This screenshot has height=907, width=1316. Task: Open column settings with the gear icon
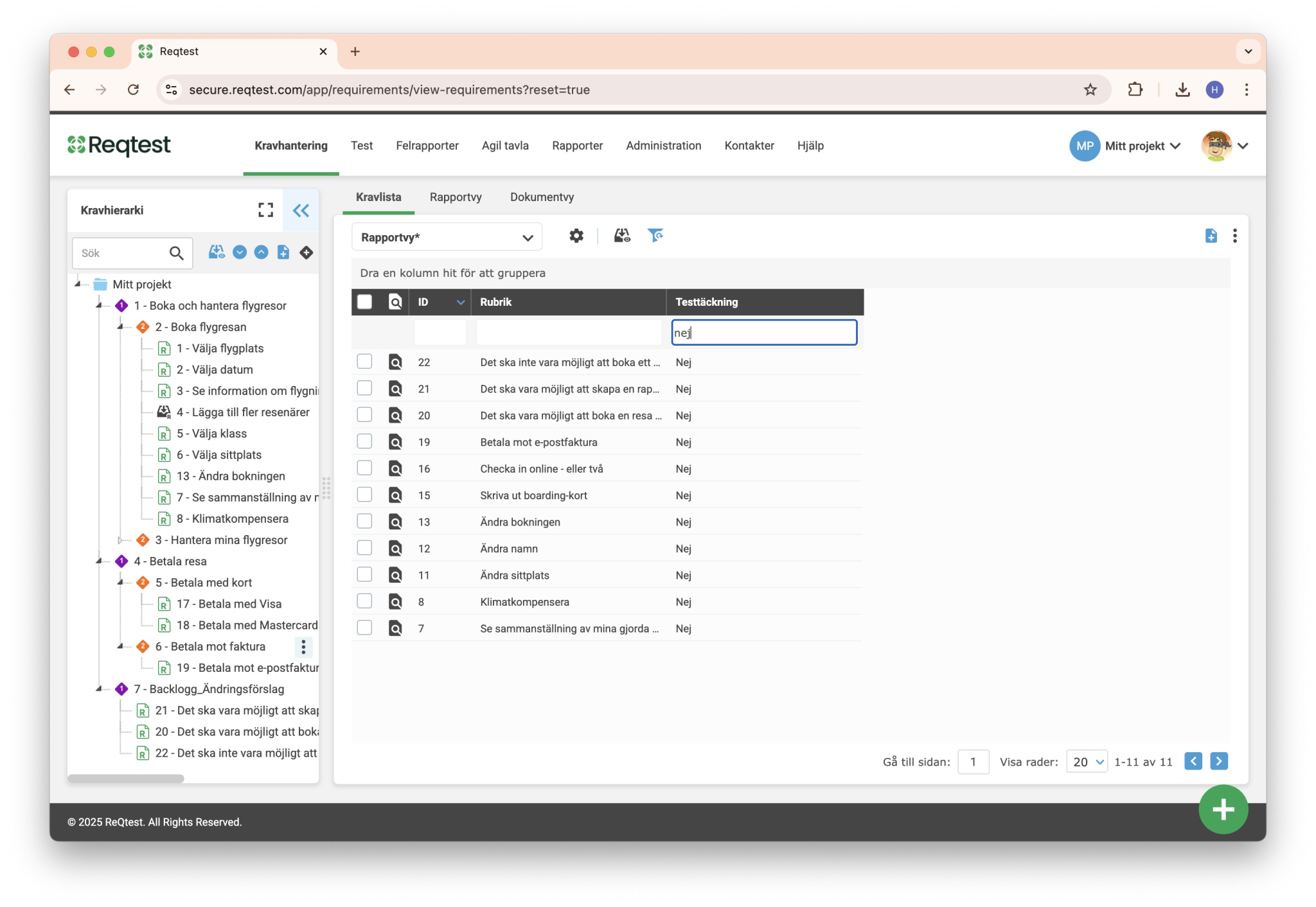click(576, 236)
